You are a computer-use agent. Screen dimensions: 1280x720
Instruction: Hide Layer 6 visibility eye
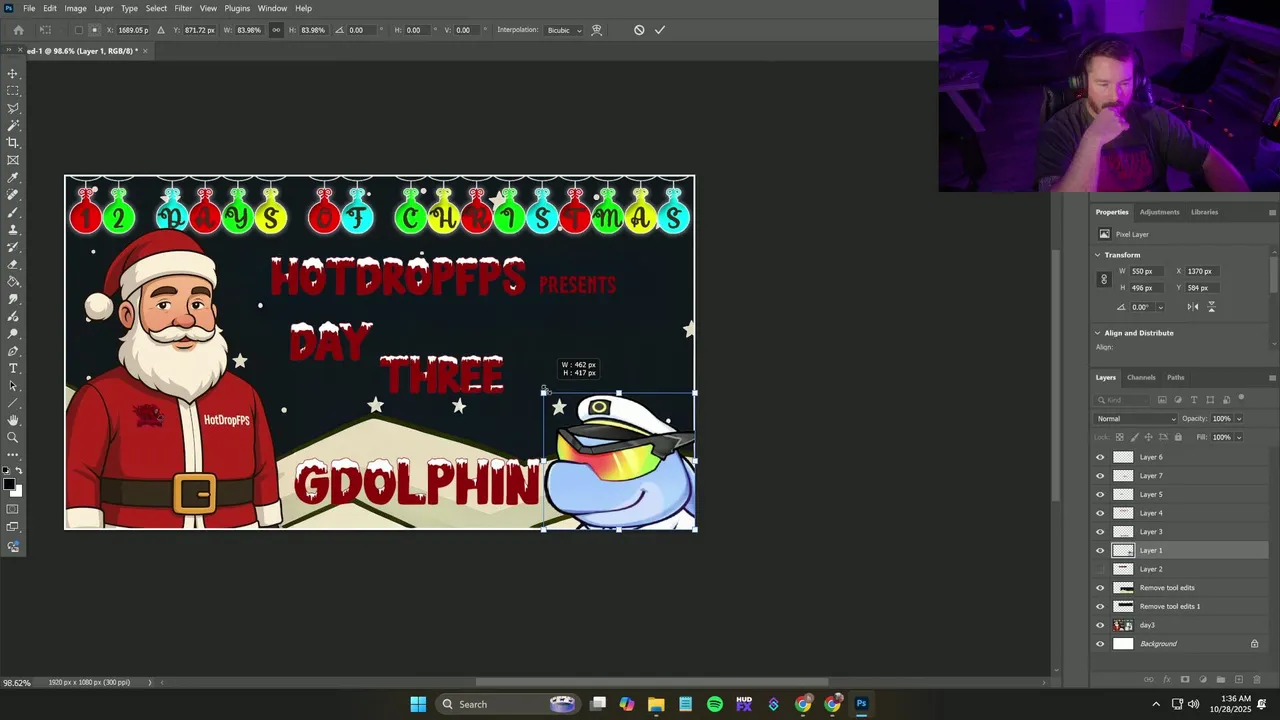click(1100, 457)
